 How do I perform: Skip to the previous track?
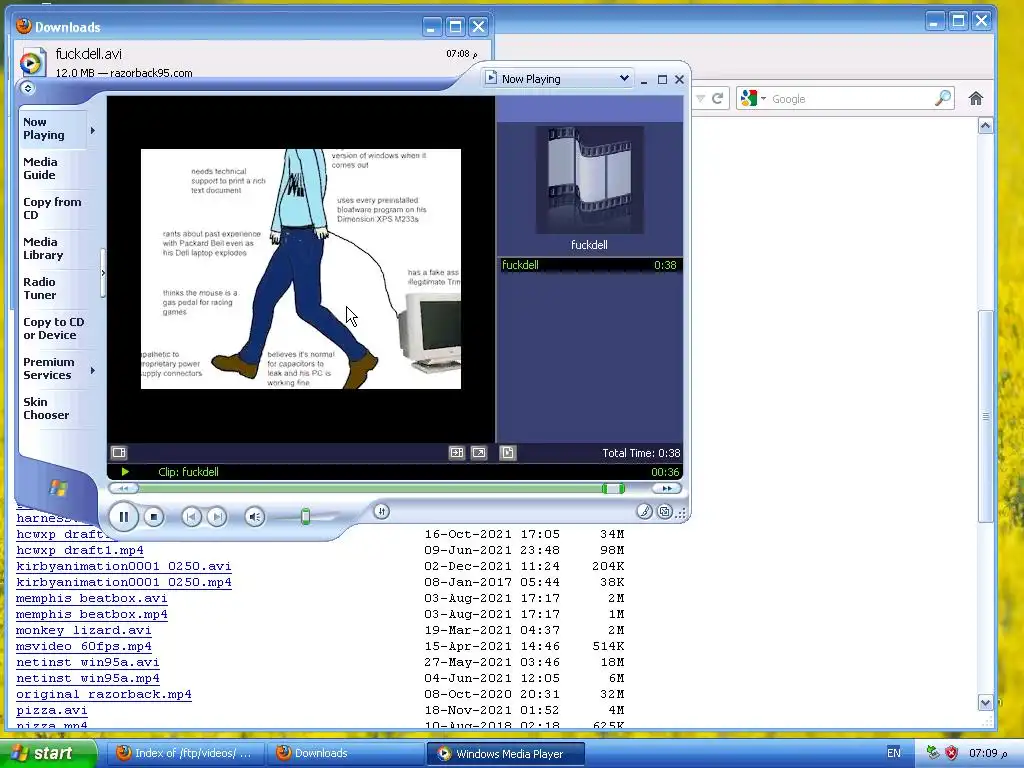(x=191, y=517)
